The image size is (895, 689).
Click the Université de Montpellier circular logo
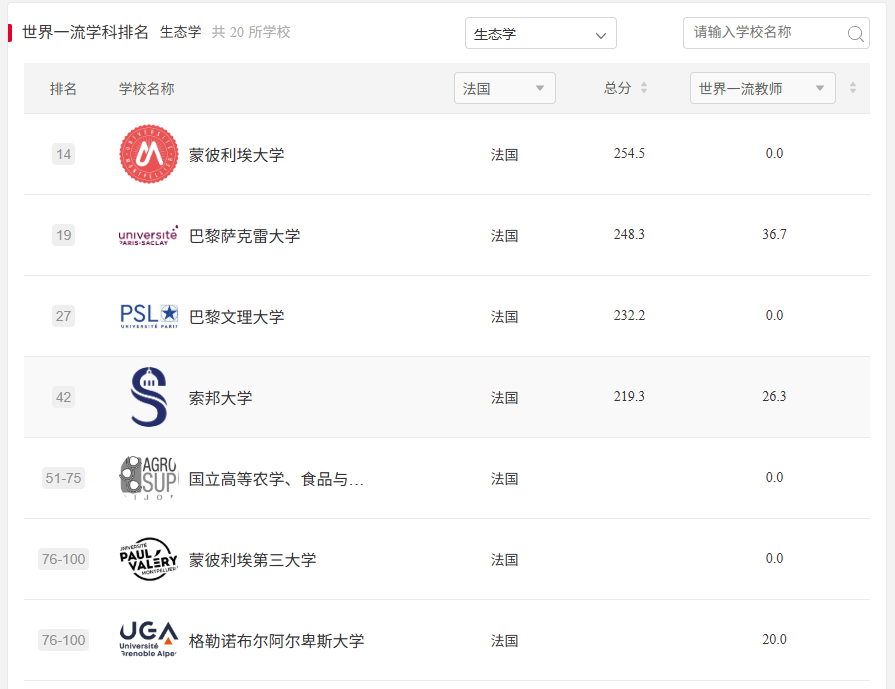coord(148,153)
